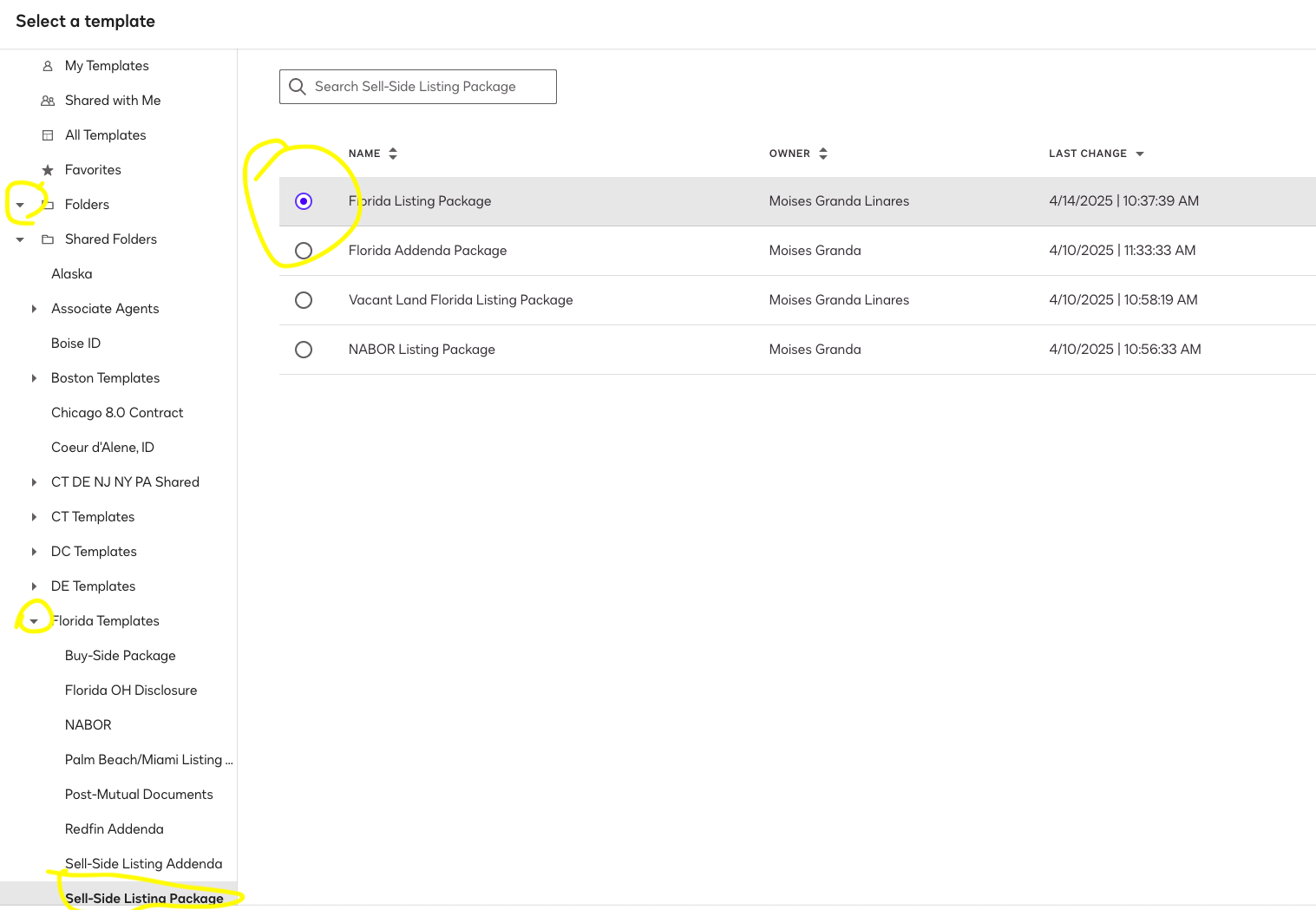Open the Alaska folder
Screen dimensions: 1316x910
(x=72, y=274)
